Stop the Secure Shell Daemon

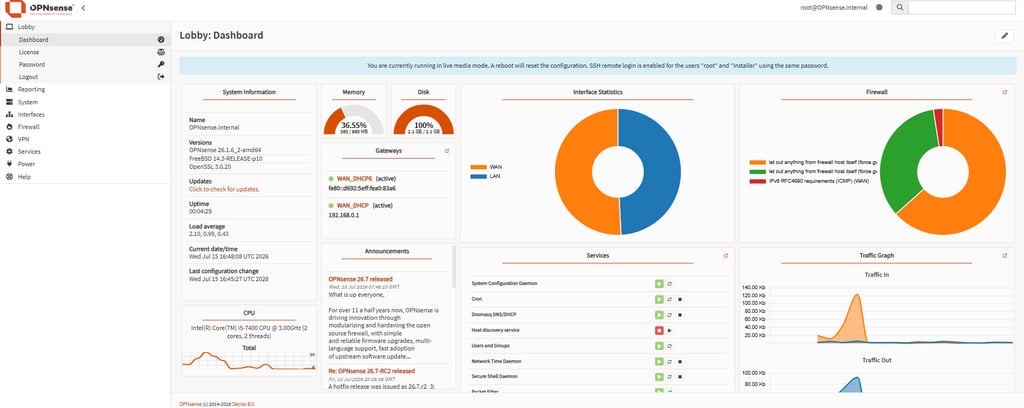point(680,377)
